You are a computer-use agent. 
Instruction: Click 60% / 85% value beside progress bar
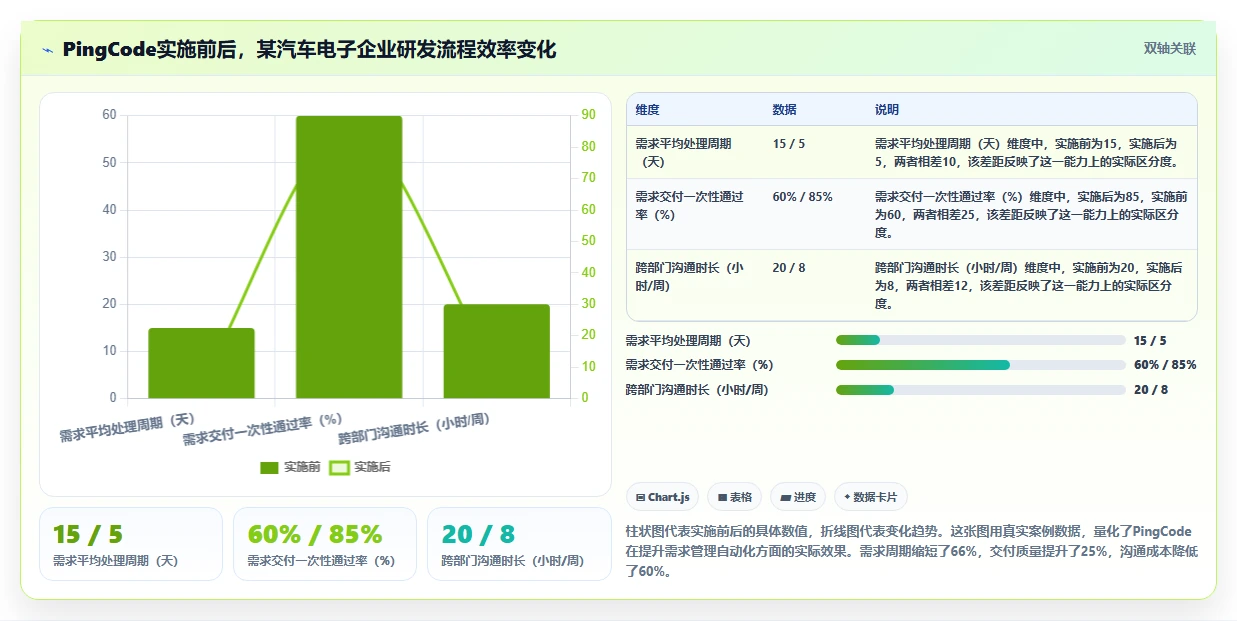[1165, 365]
